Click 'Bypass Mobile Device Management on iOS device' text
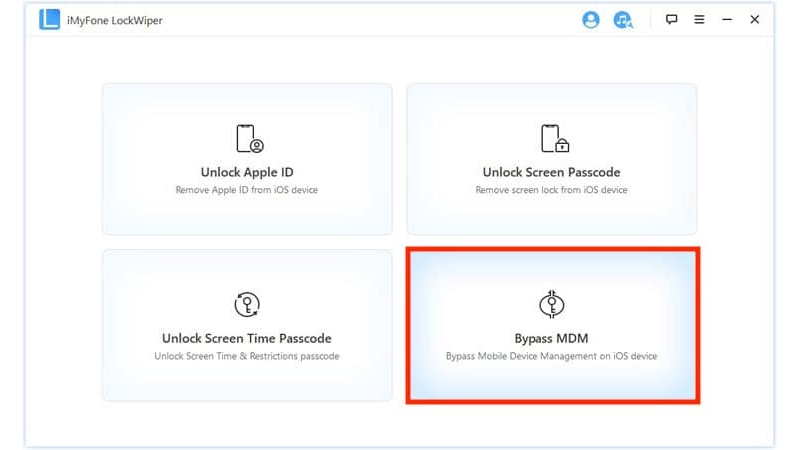Image resolution: width=800 pixels, height=450 pixels. point(552,356)
